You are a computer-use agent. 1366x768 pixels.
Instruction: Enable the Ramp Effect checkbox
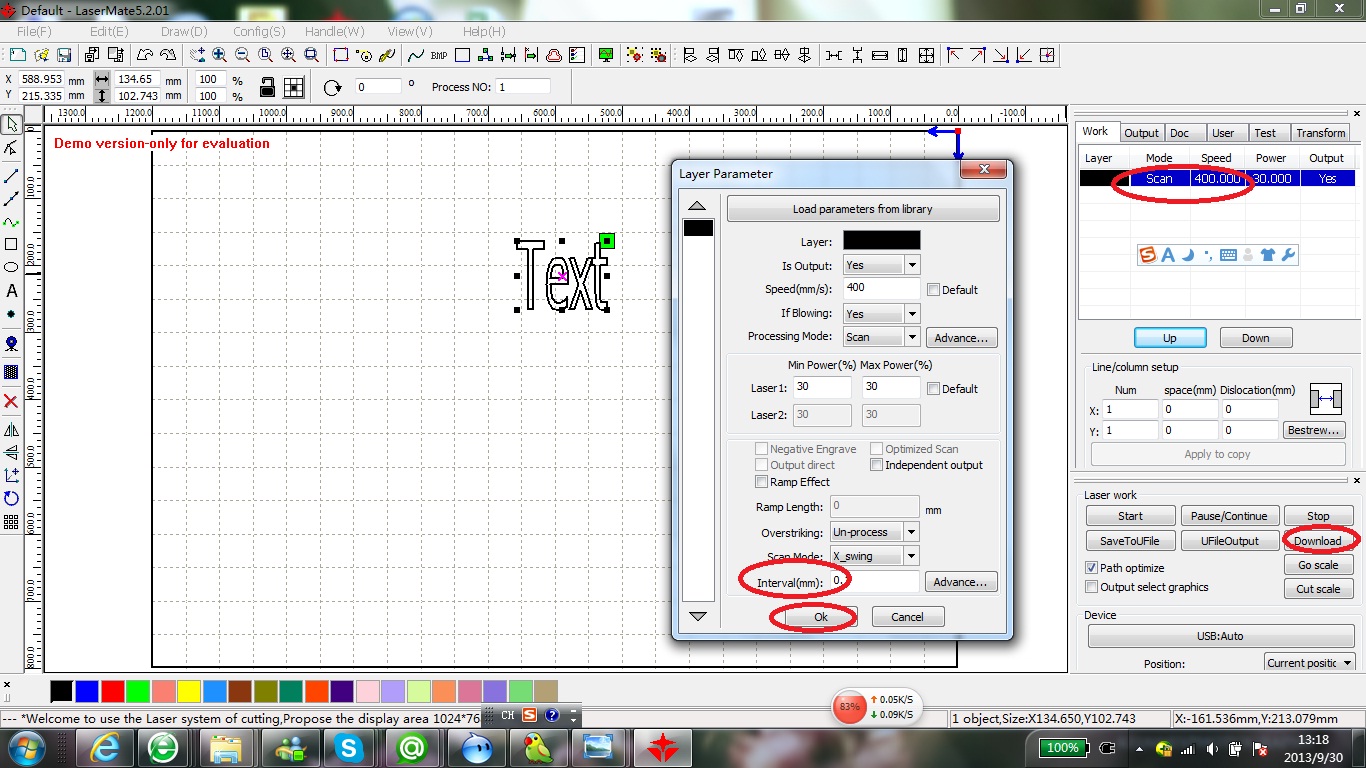(762, 482)
